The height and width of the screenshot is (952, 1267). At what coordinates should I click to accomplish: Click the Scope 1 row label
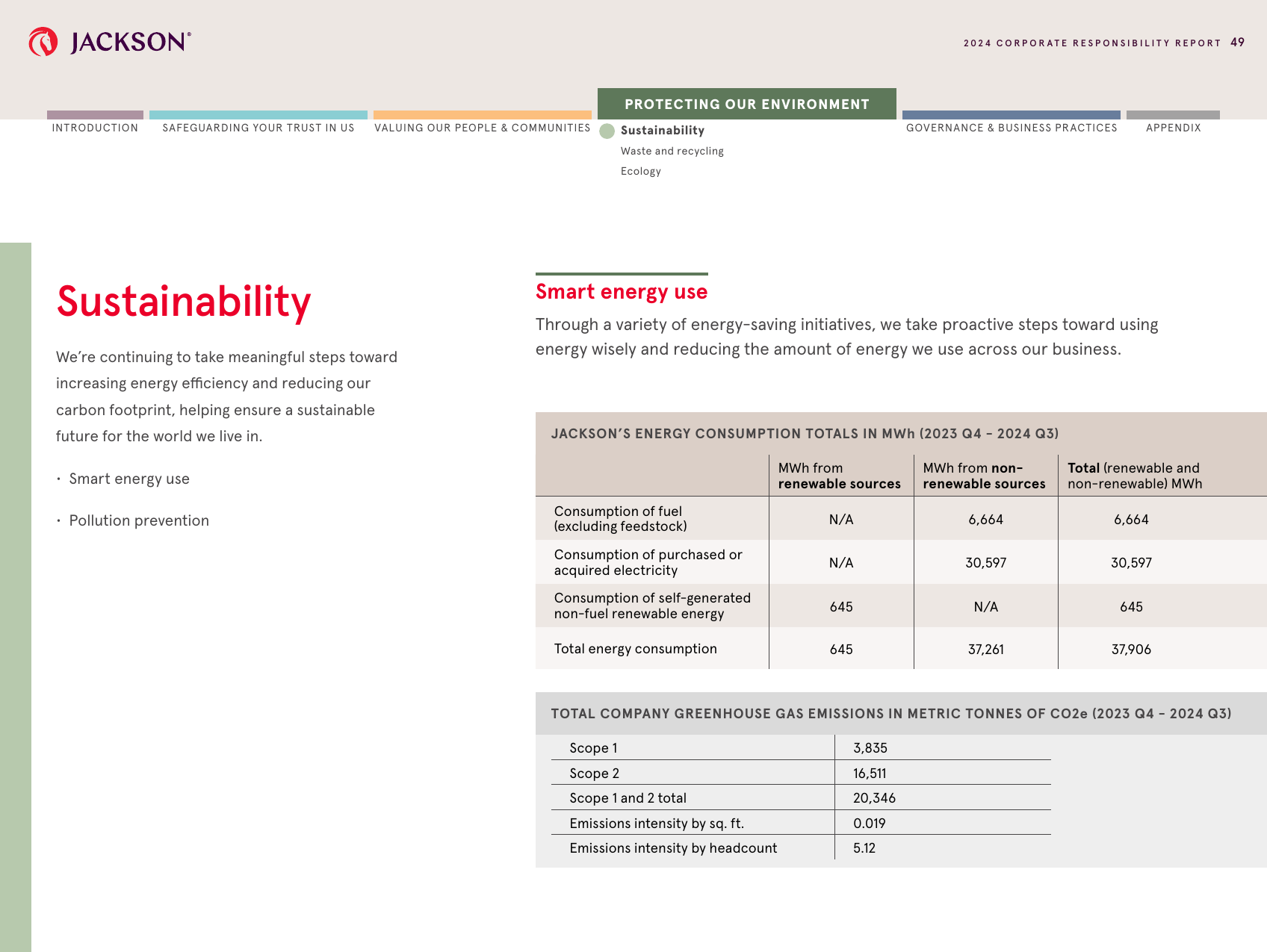(593, 748)
